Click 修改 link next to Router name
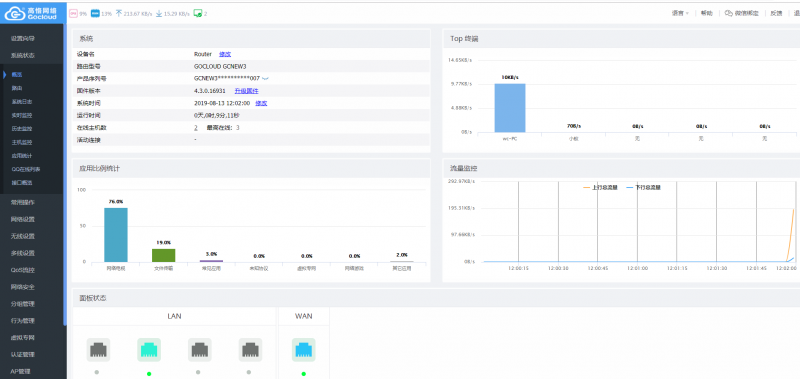 [225, 54]
